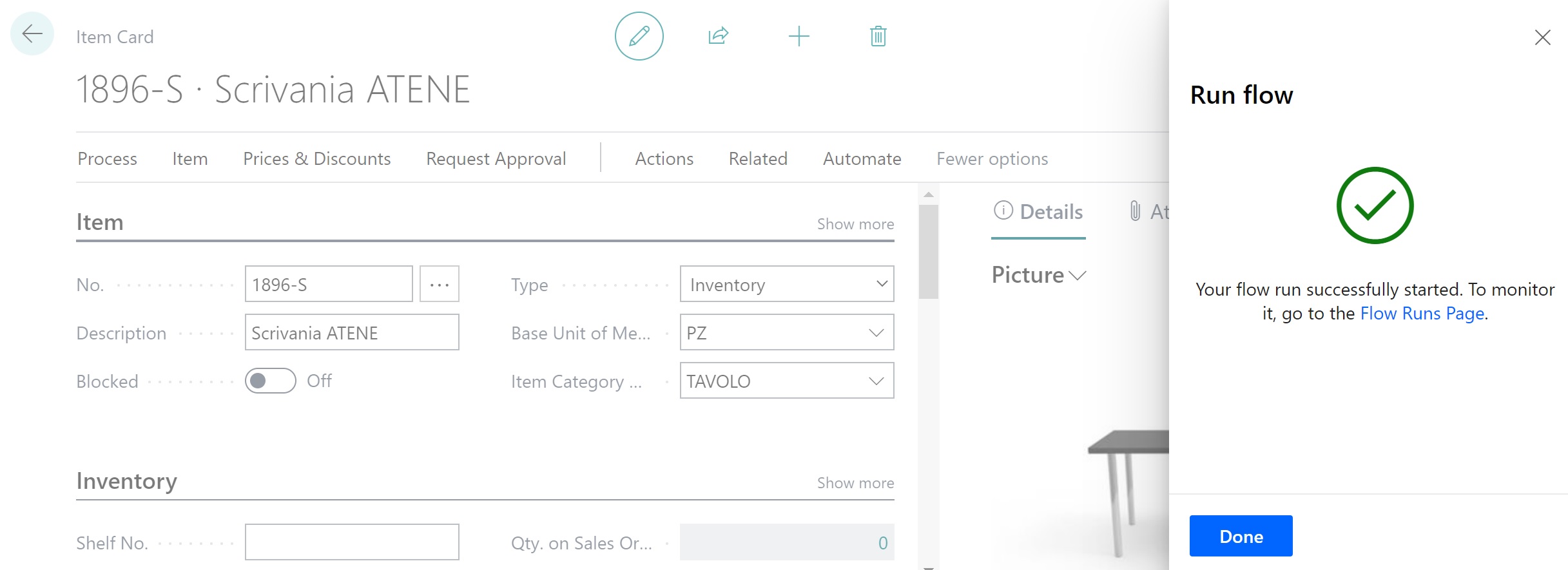The image size is (1568, 570).
Task: Expand the Base Unit of Measure dropdown
Action: pyautogui.click(x=876, y=333)
